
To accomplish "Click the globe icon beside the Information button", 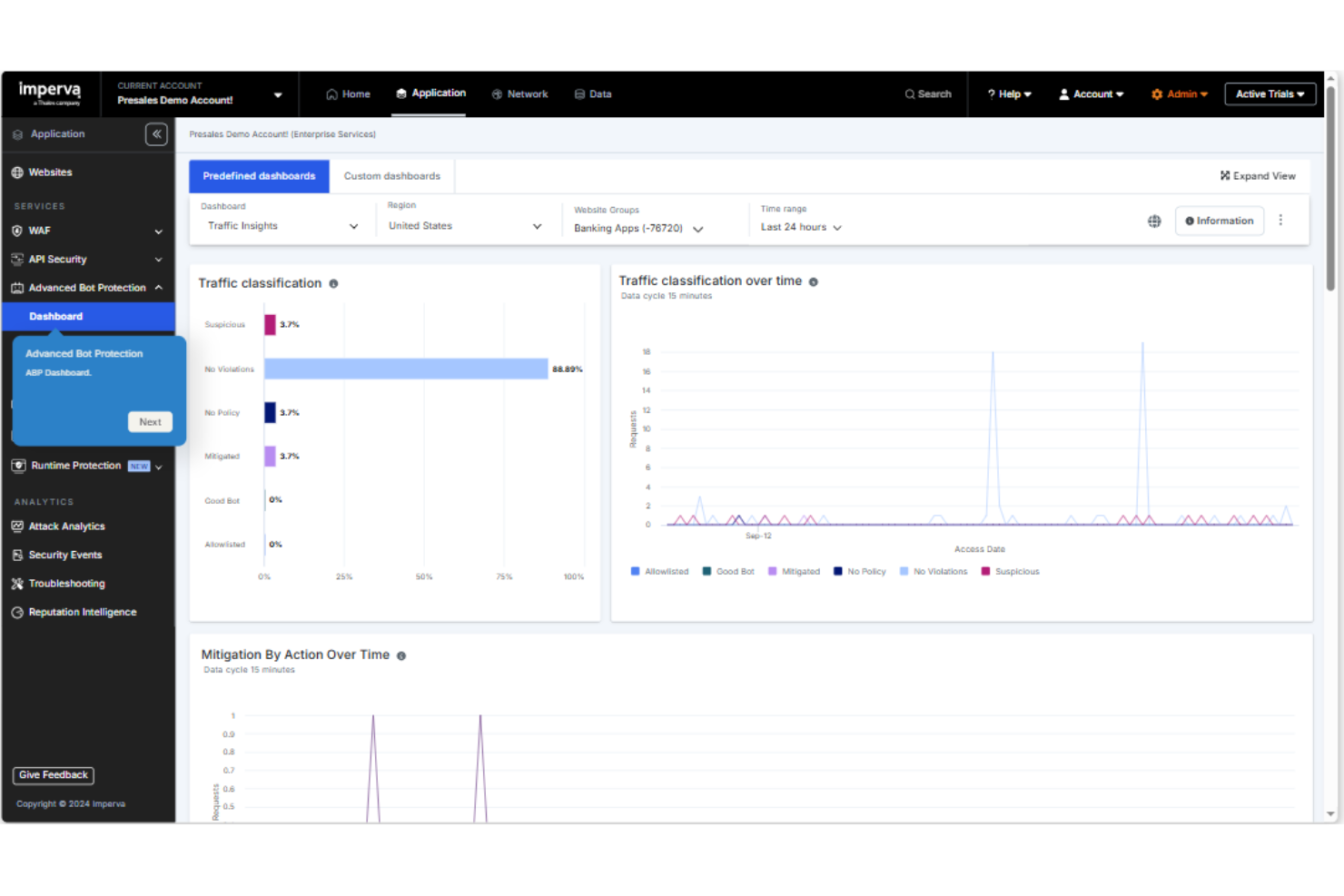I will click(1154, 221).
